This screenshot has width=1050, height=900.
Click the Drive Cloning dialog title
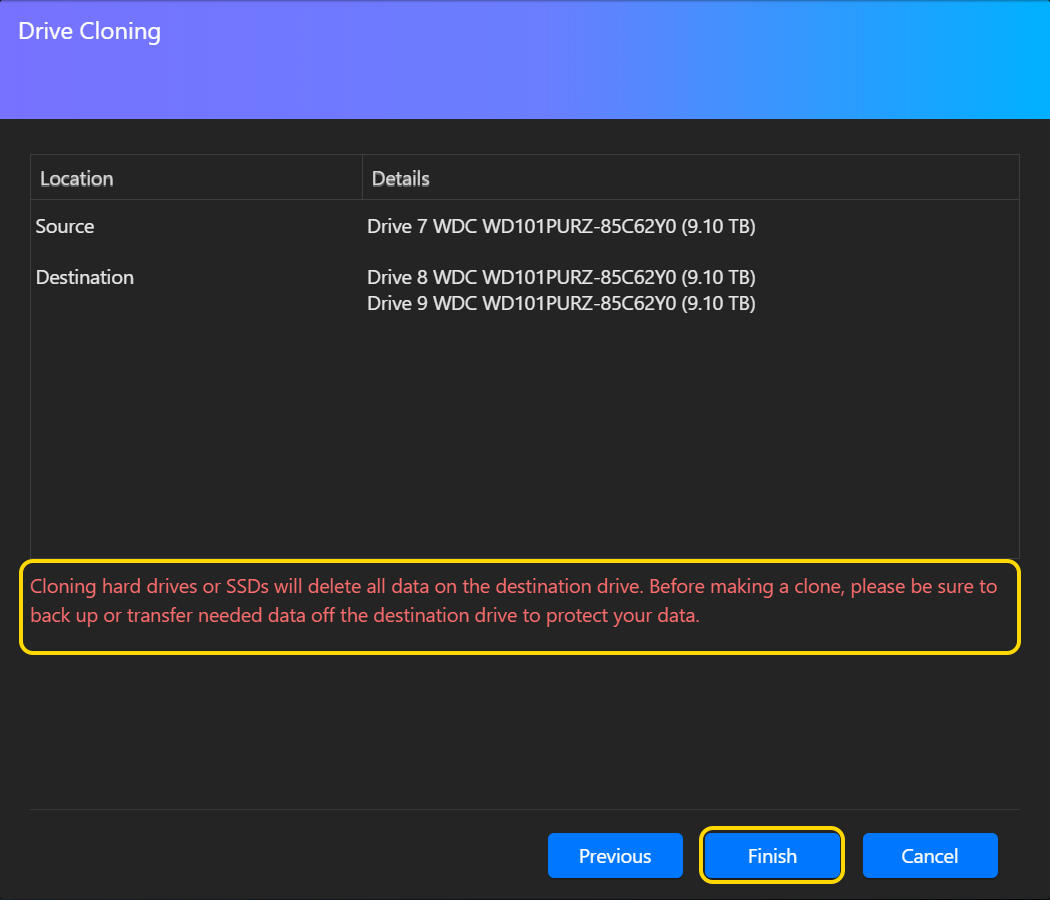(x=90, y=31)
